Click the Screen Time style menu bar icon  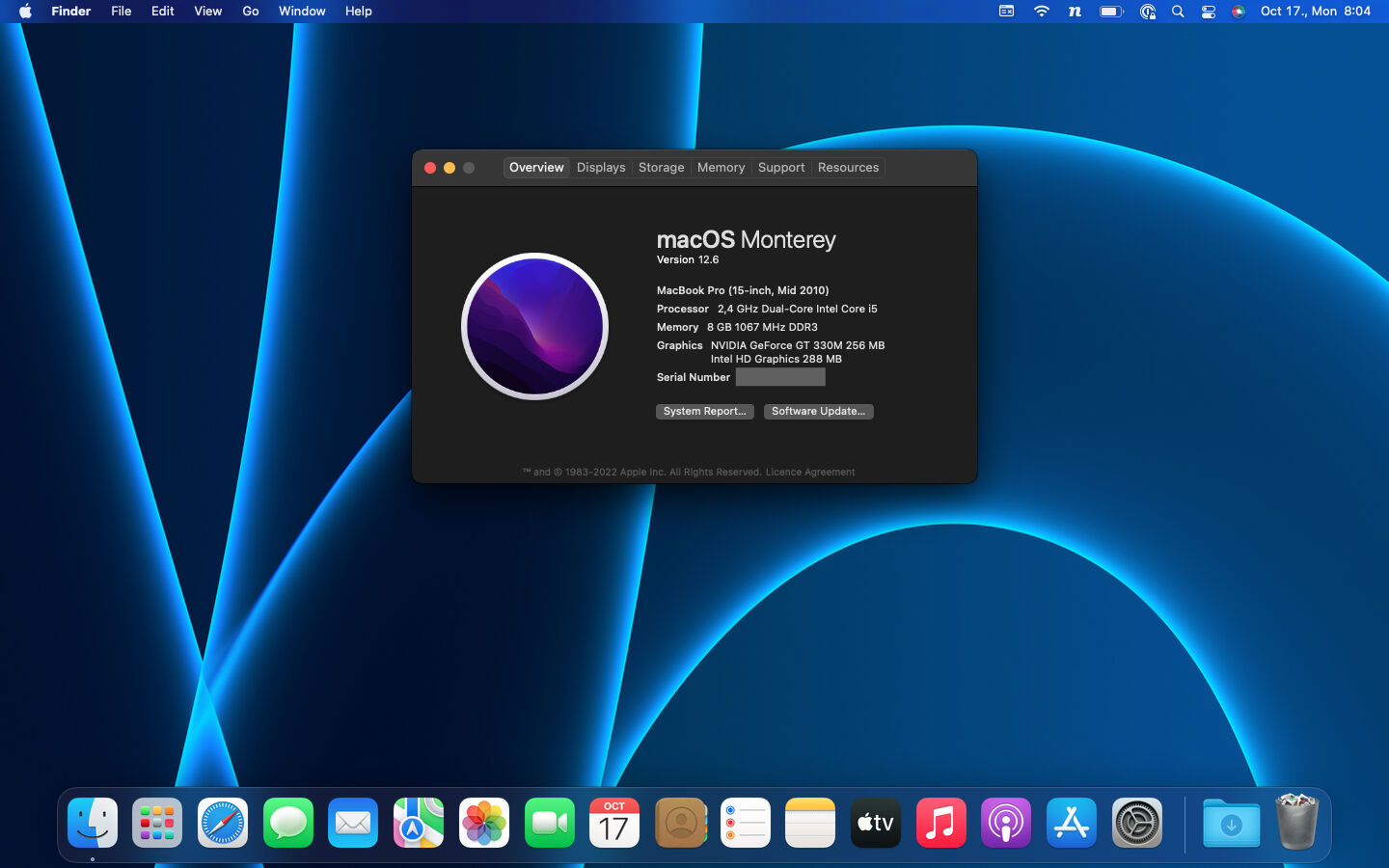(1148, 12)
